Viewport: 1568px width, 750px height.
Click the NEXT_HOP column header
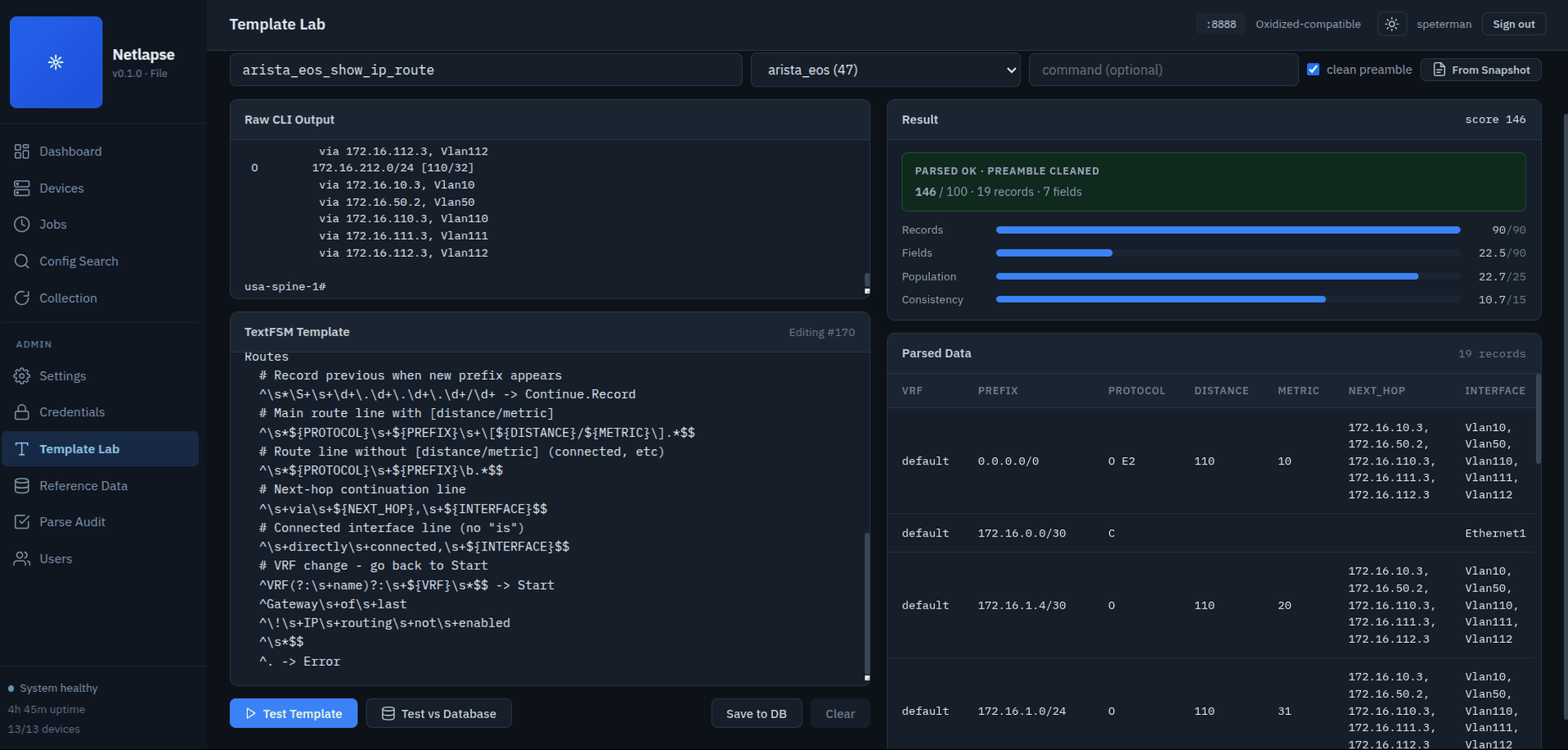click(1377, 391)
